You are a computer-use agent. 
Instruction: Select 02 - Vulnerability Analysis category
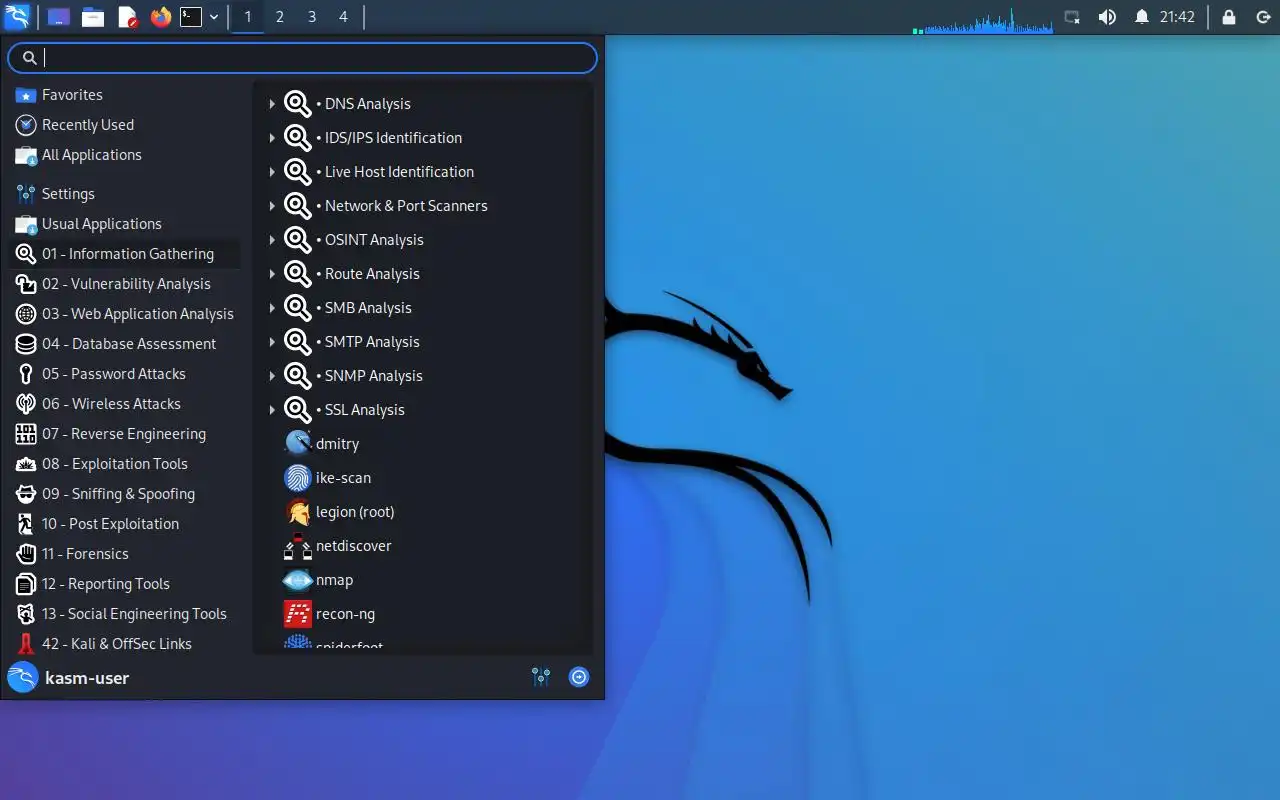pyautogui.click(x=125, y=284)
